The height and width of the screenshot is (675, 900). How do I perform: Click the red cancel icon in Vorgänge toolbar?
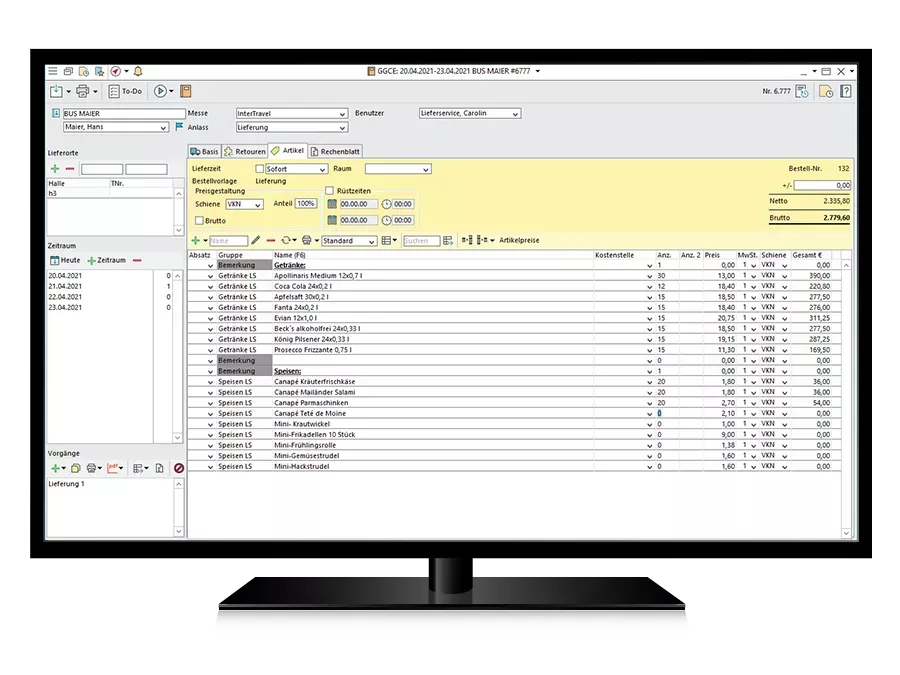point(179,468)
